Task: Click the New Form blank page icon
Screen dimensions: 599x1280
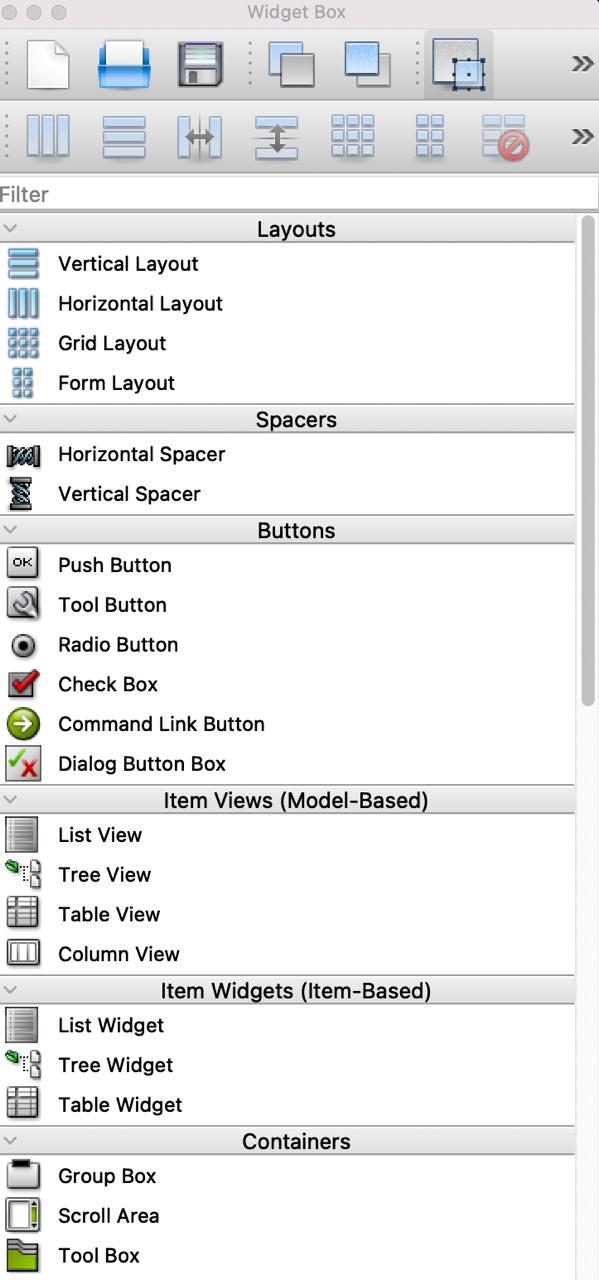Action: 47,64
